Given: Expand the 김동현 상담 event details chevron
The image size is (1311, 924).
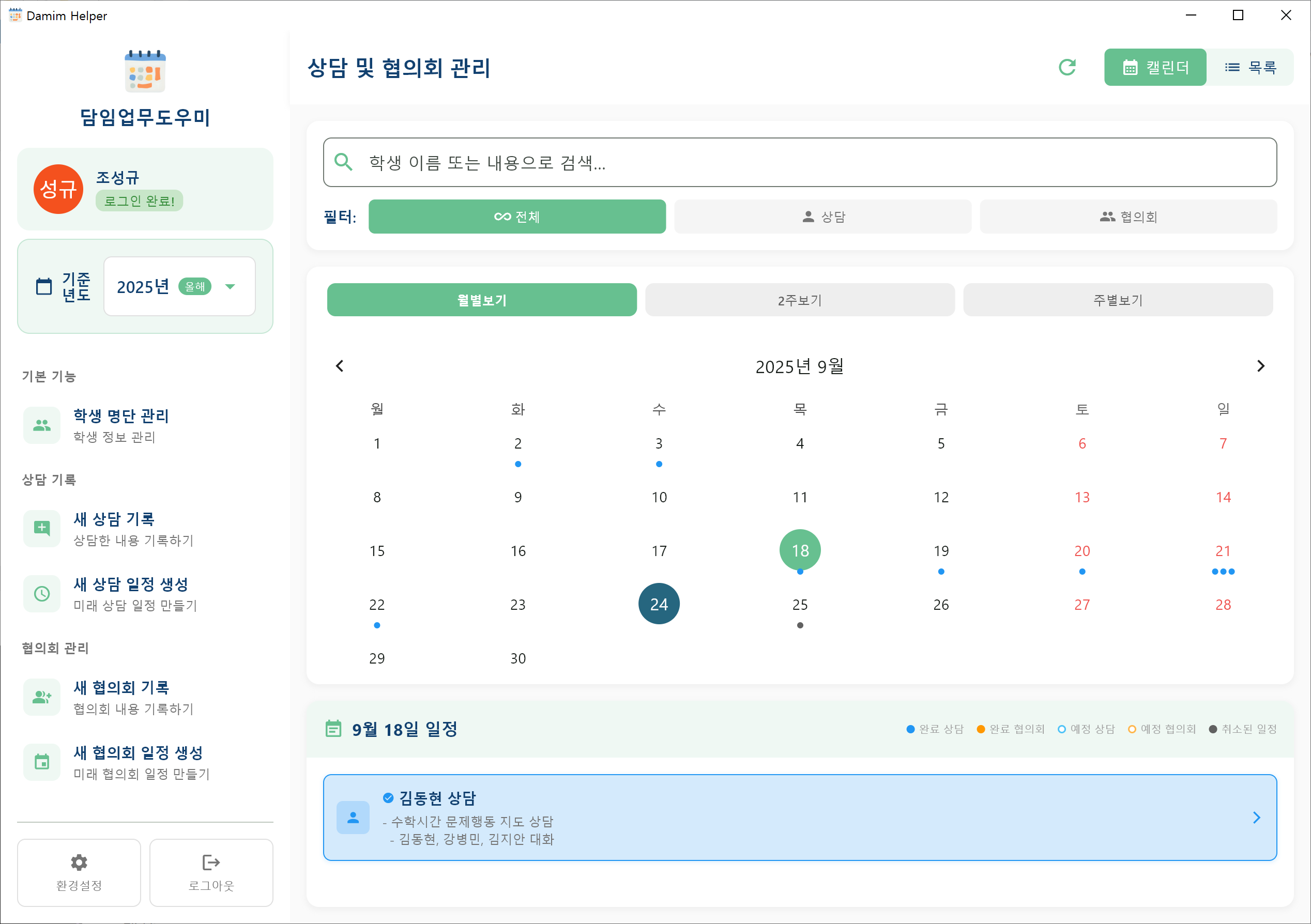Looking at the screenshot, I should 1256,817.
